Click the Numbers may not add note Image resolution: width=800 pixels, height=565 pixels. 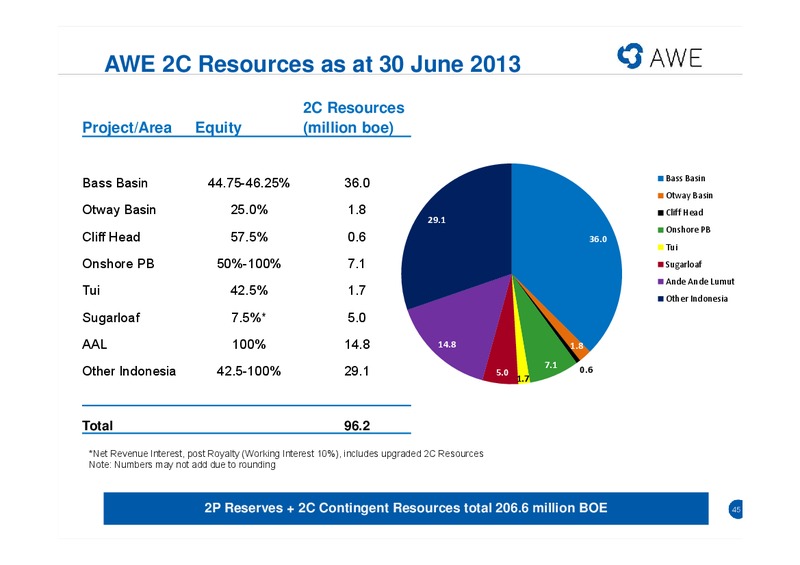tap(182, 465)
